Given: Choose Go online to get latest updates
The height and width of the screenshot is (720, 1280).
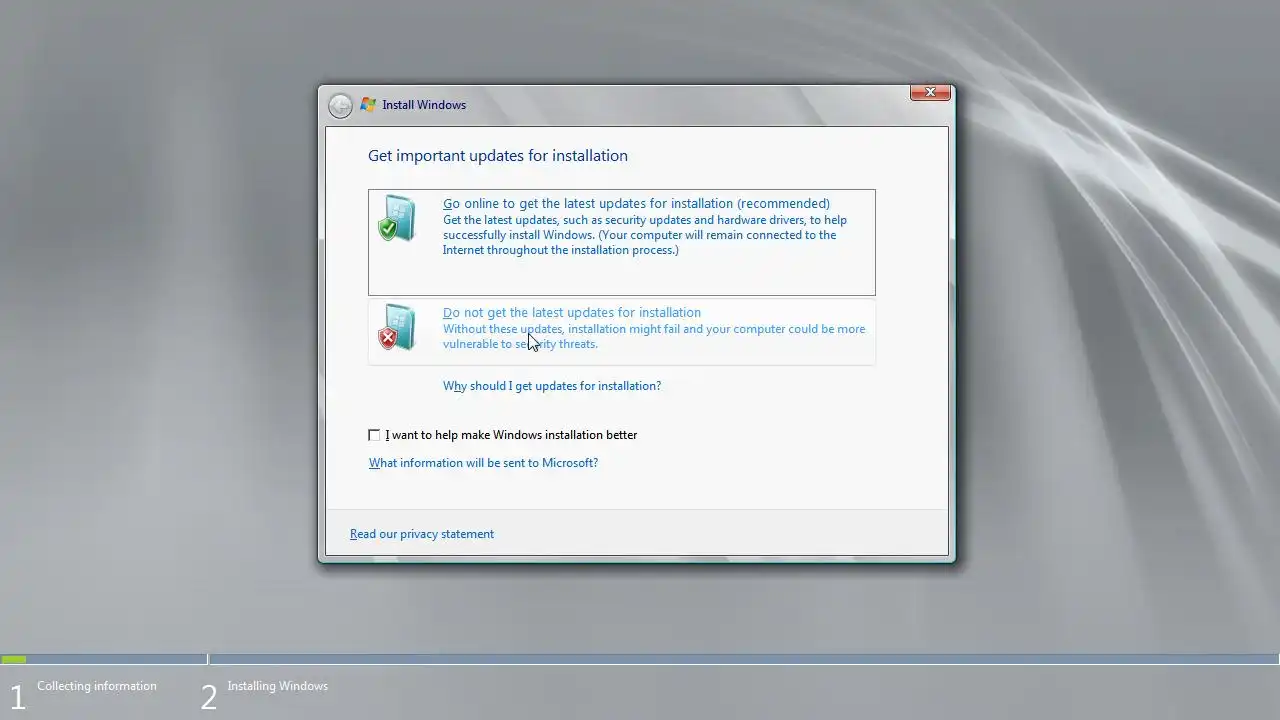Looking at the screenshot, I should pyautogui.click(x=621, y=242).
